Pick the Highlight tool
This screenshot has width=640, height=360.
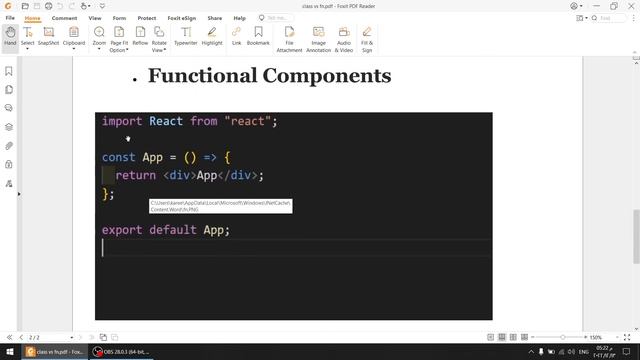212,36
